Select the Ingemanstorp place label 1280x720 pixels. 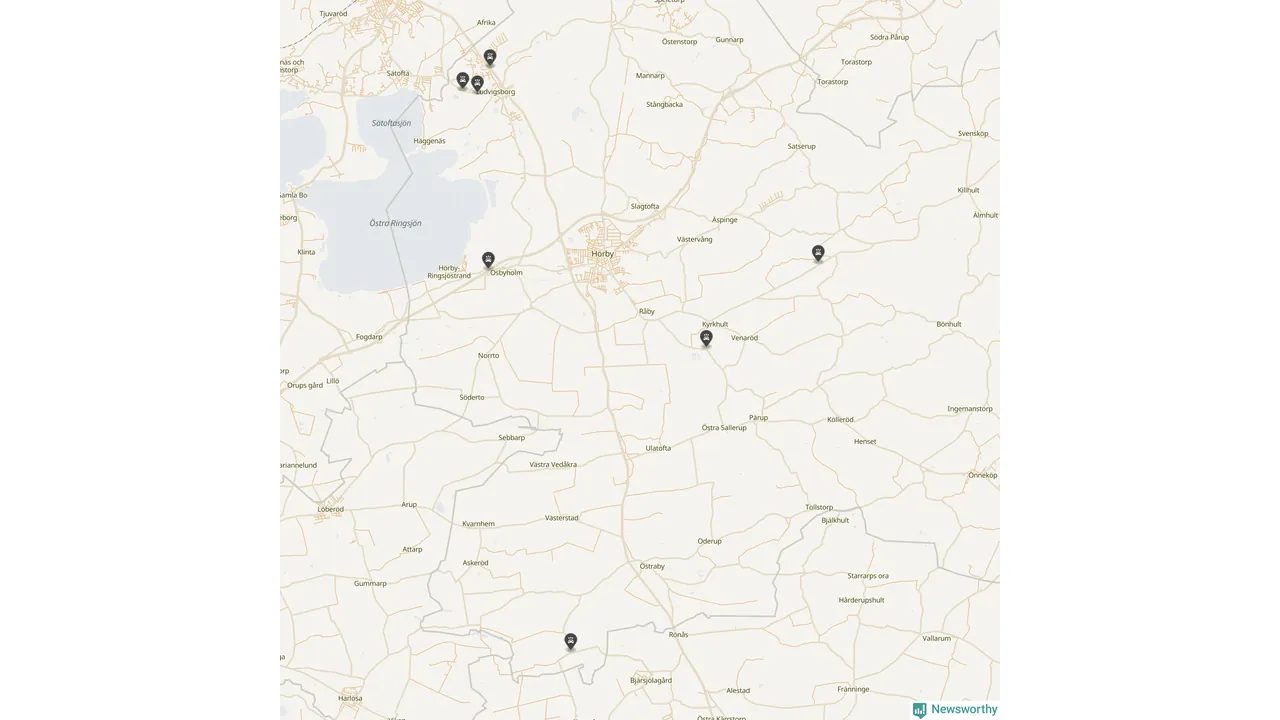970,408
